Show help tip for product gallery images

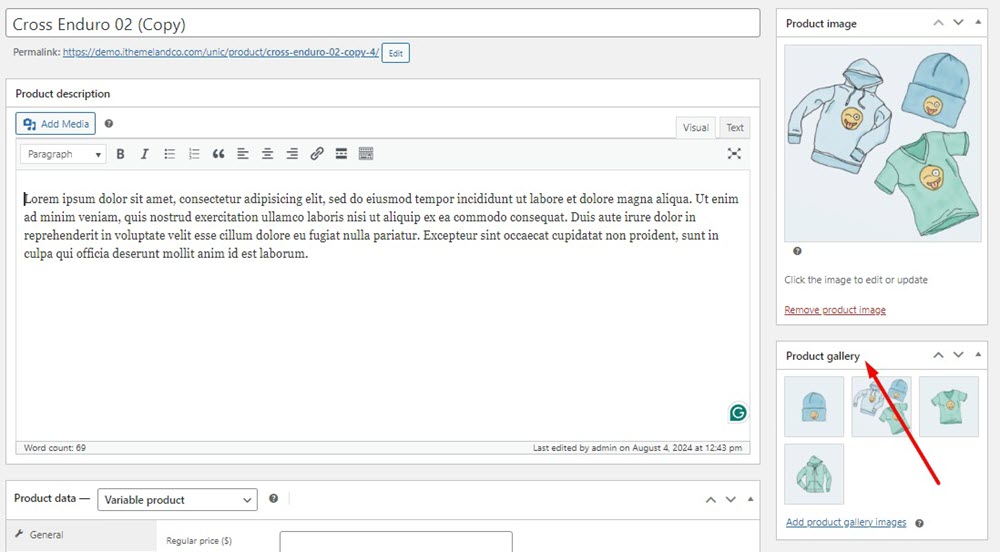[920, 523]
